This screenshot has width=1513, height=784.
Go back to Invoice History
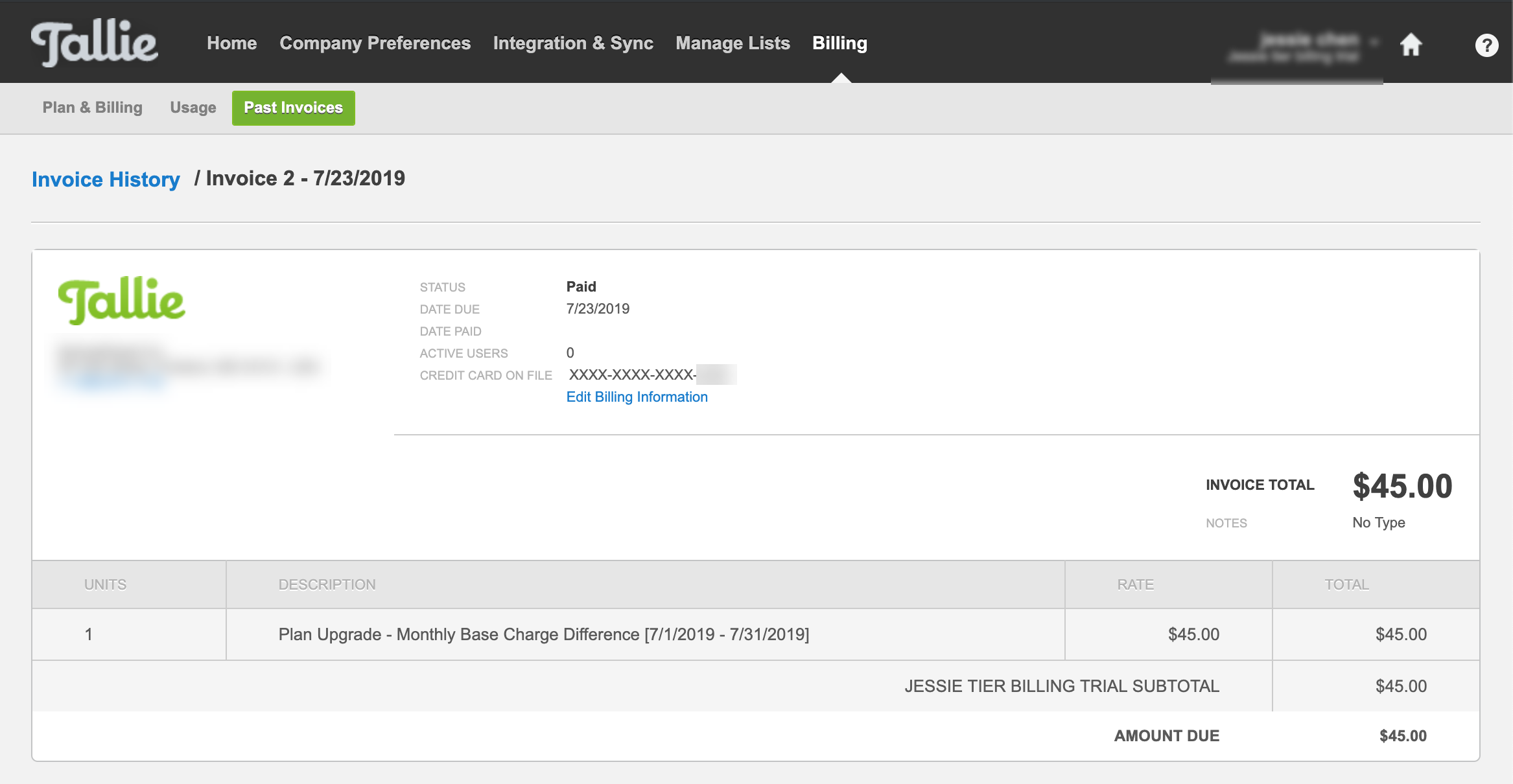coord(106,179)
